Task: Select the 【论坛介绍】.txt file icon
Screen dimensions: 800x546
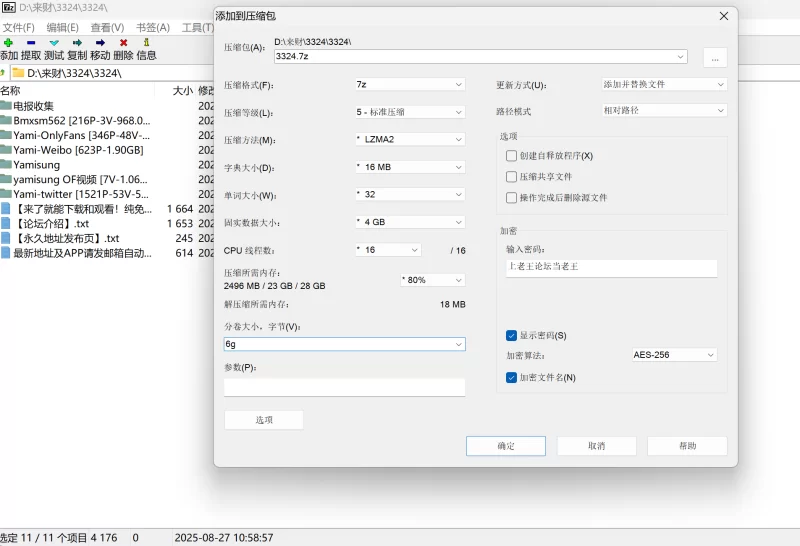Action: point(6,224)
